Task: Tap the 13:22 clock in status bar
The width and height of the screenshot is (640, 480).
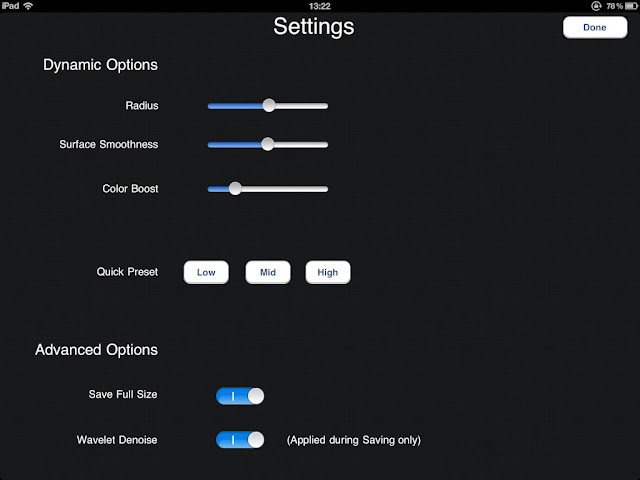Action: tap(320, 6)
